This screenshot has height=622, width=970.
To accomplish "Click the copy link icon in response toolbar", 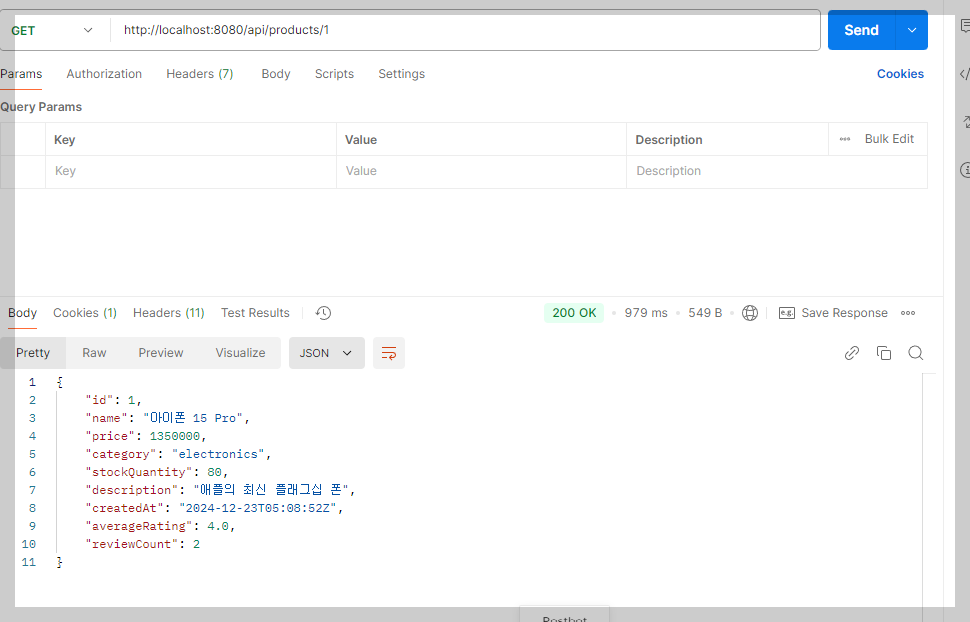I will tap(852, 353).
